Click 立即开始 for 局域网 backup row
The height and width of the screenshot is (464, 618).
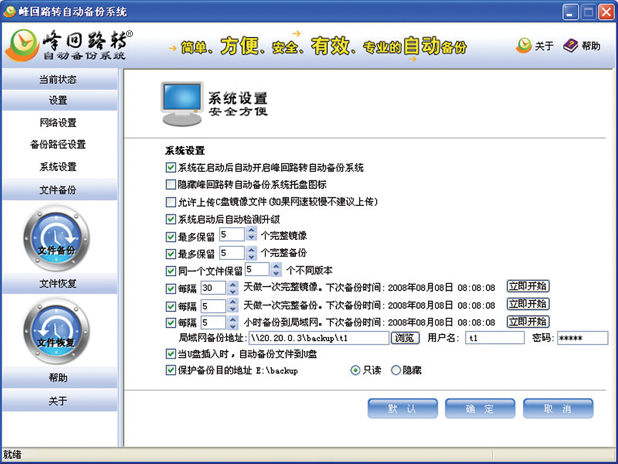click(x=528, y=322)
